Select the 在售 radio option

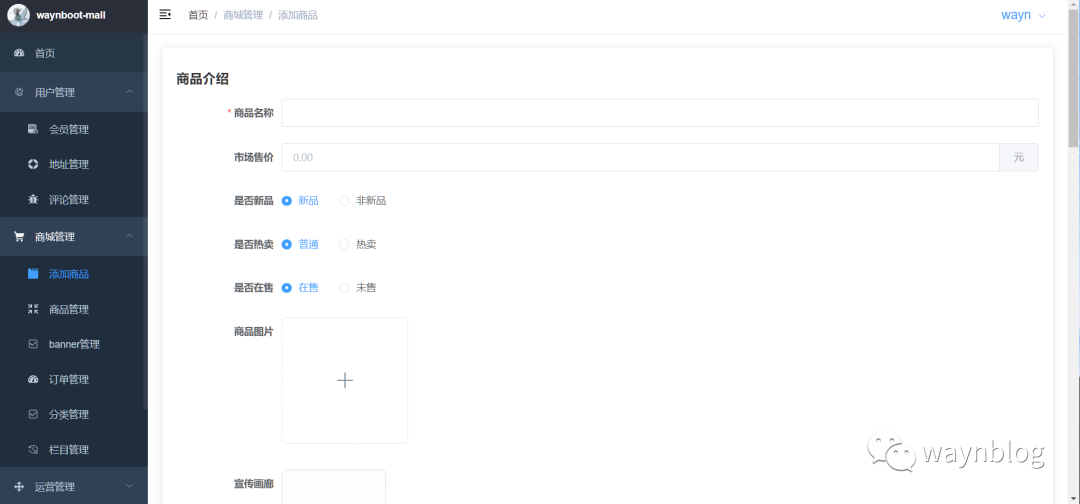tap(300, 288)
